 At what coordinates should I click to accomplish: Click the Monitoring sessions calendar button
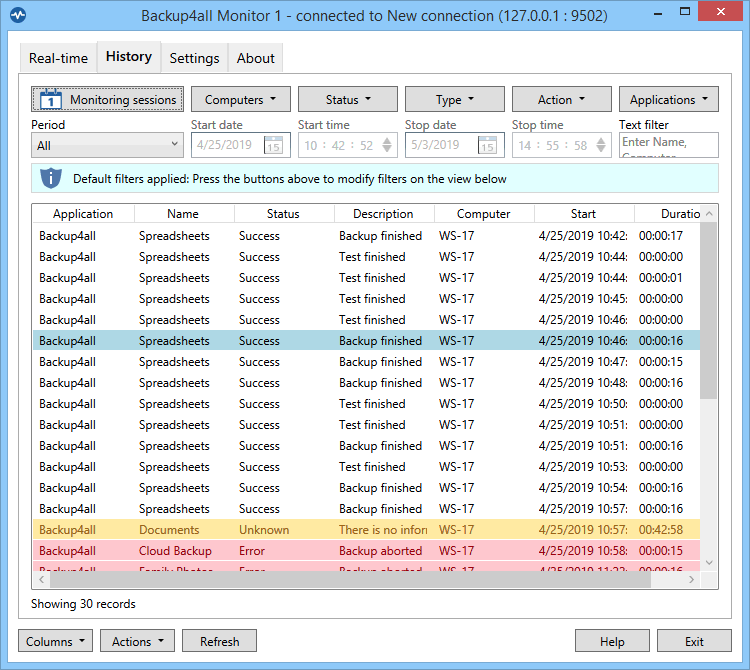(x=108, y=99)
